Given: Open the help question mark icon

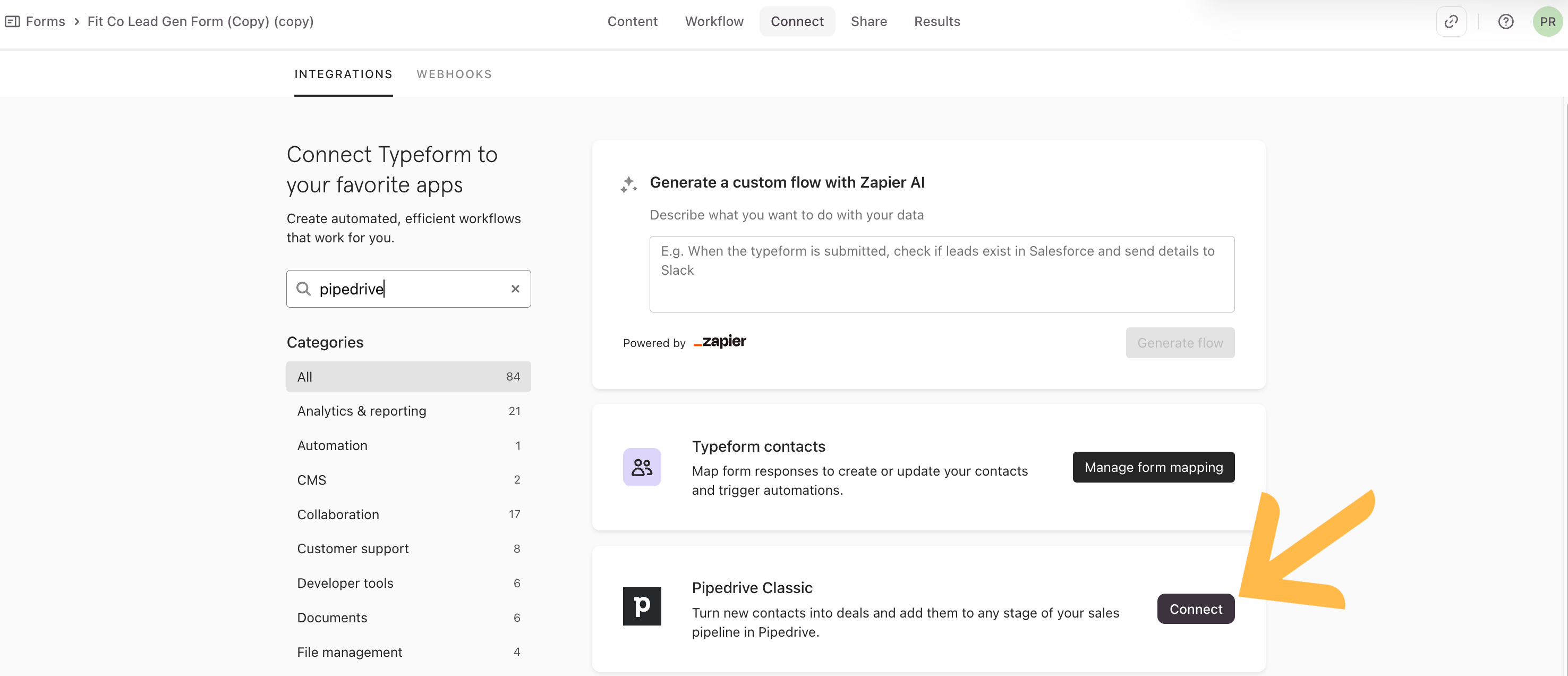Looking at the screenshot, I should pos(1505,21).
